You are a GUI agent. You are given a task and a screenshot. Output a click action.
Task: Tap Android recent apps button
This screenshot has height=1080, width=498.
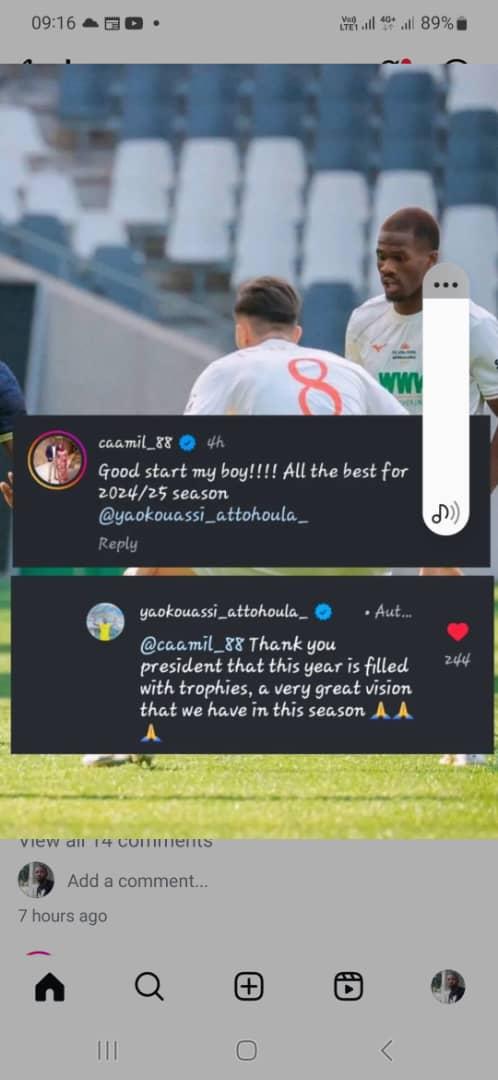[107, 1050]
